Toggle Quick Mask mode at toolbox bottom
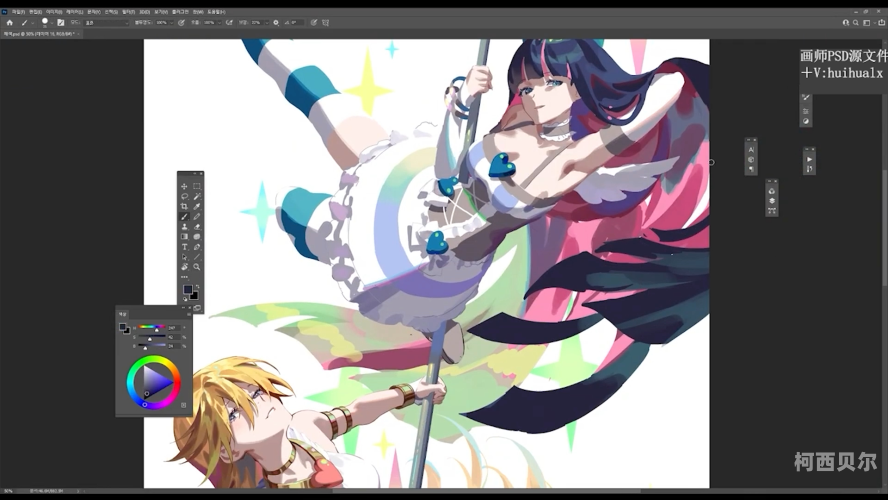This screenshot has height=500, width=888. click(x=197, y=308)
